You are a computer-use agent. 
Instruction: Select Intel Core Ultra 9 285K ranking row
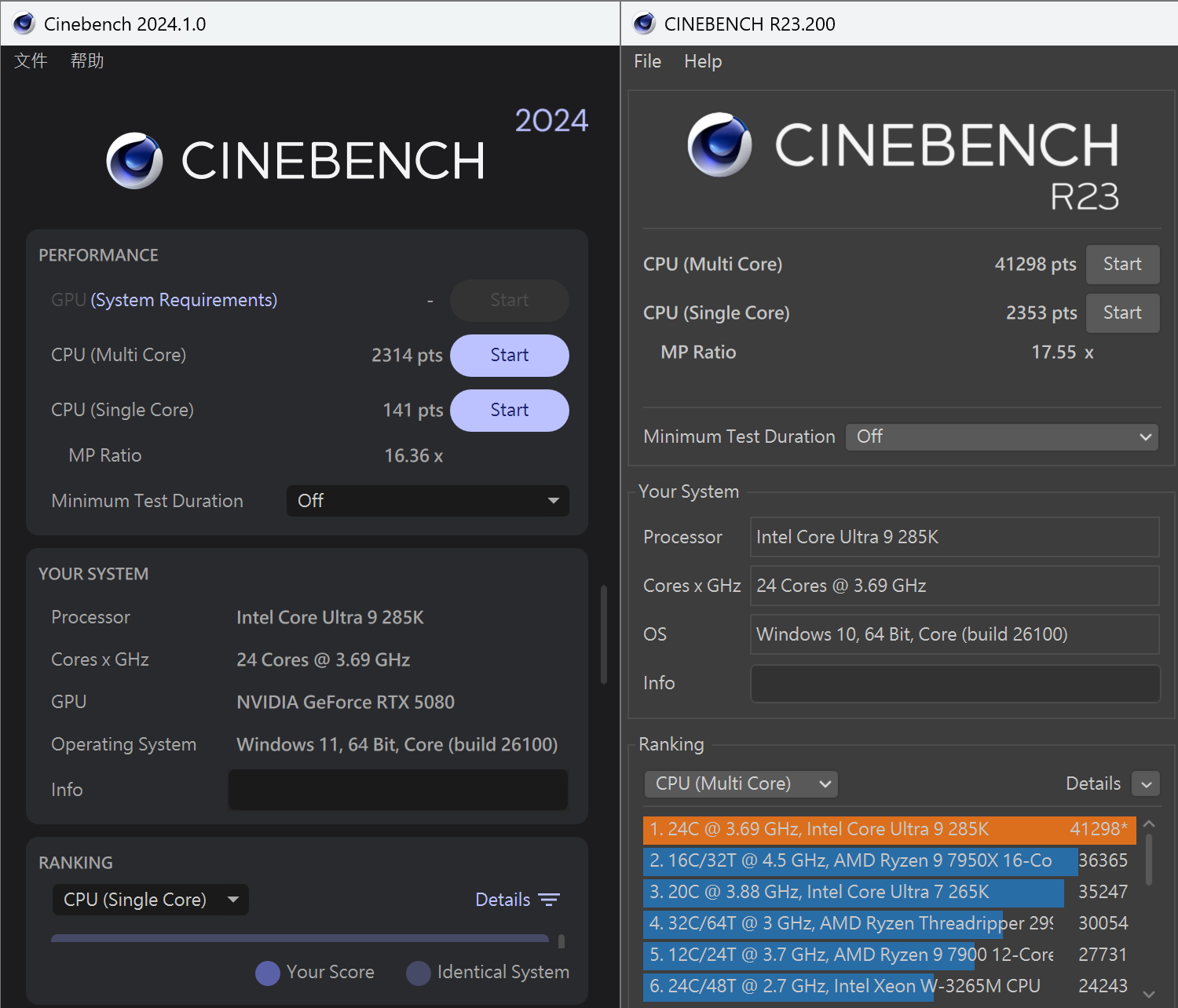[x=889, y=830]
